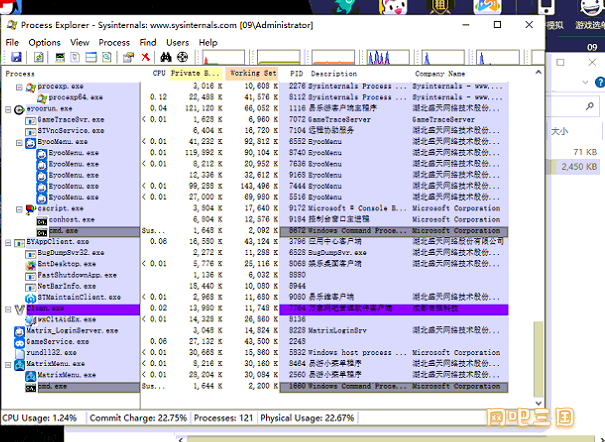The width and height of the screenshot is (605, 442).
Task: Click the GameTraceSvr.exe process icon
Action: 31,121
